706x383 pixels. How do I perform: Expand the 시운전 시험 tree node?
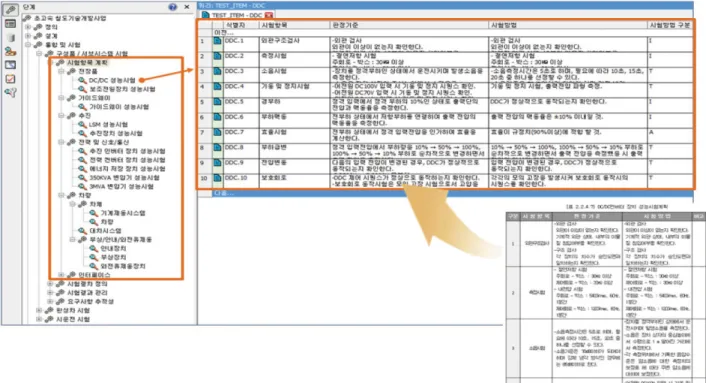click(x=39, y=319)
